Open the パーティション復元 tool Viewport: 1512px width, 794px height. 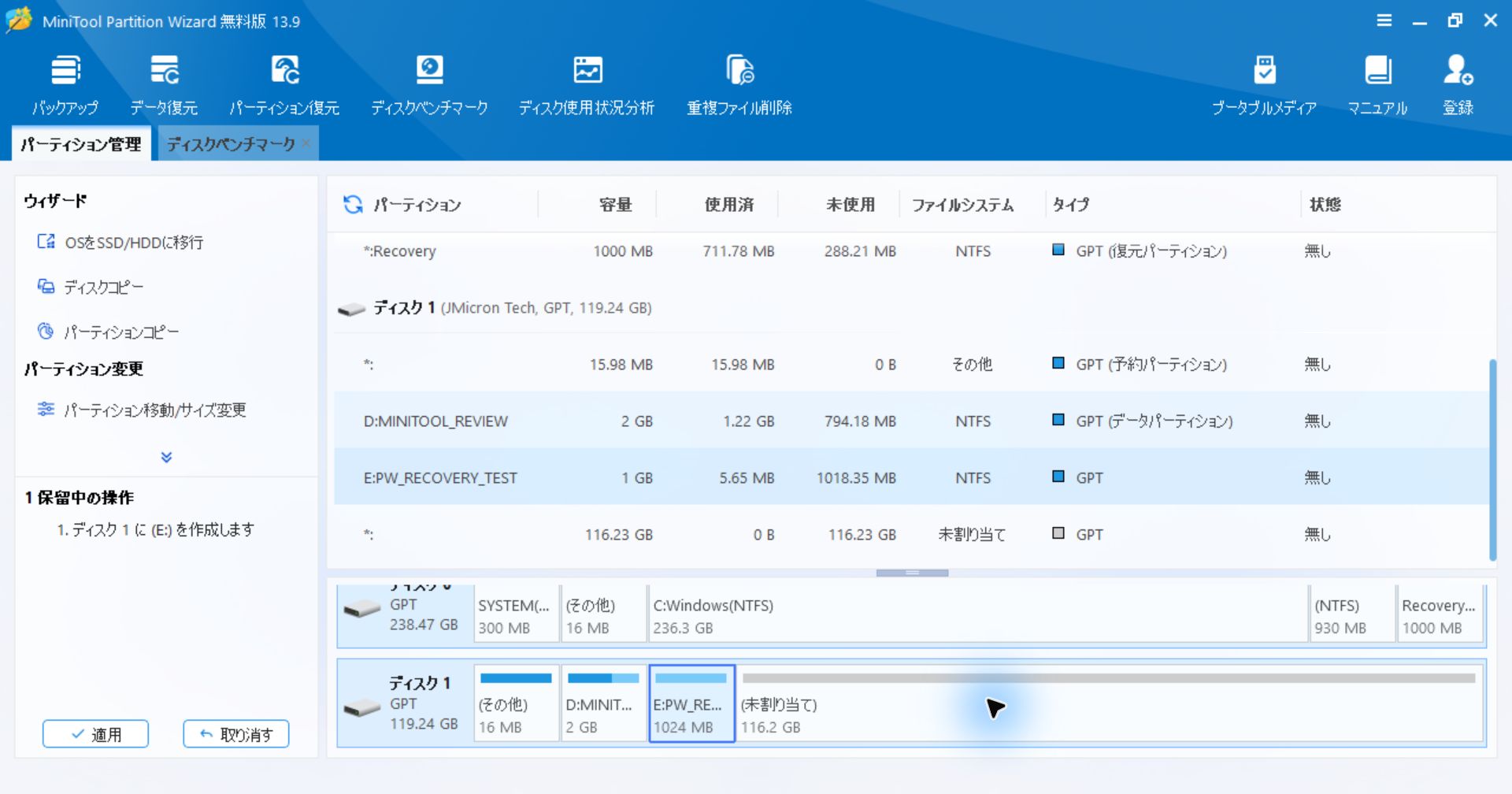[284, 86]
